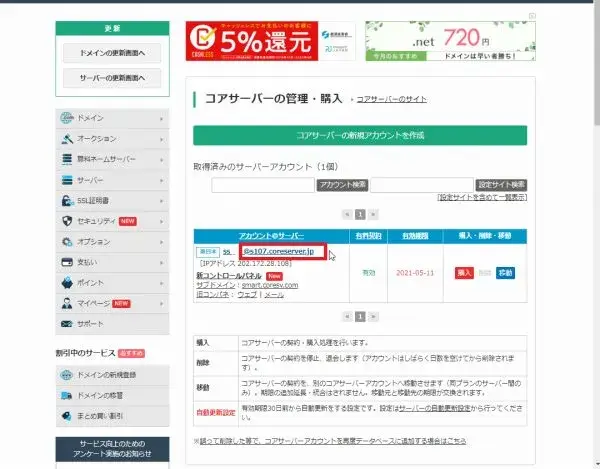Open the @s107.coreserver.jp account link
Viewport: 600px width, 469px height.
(279, 251)
